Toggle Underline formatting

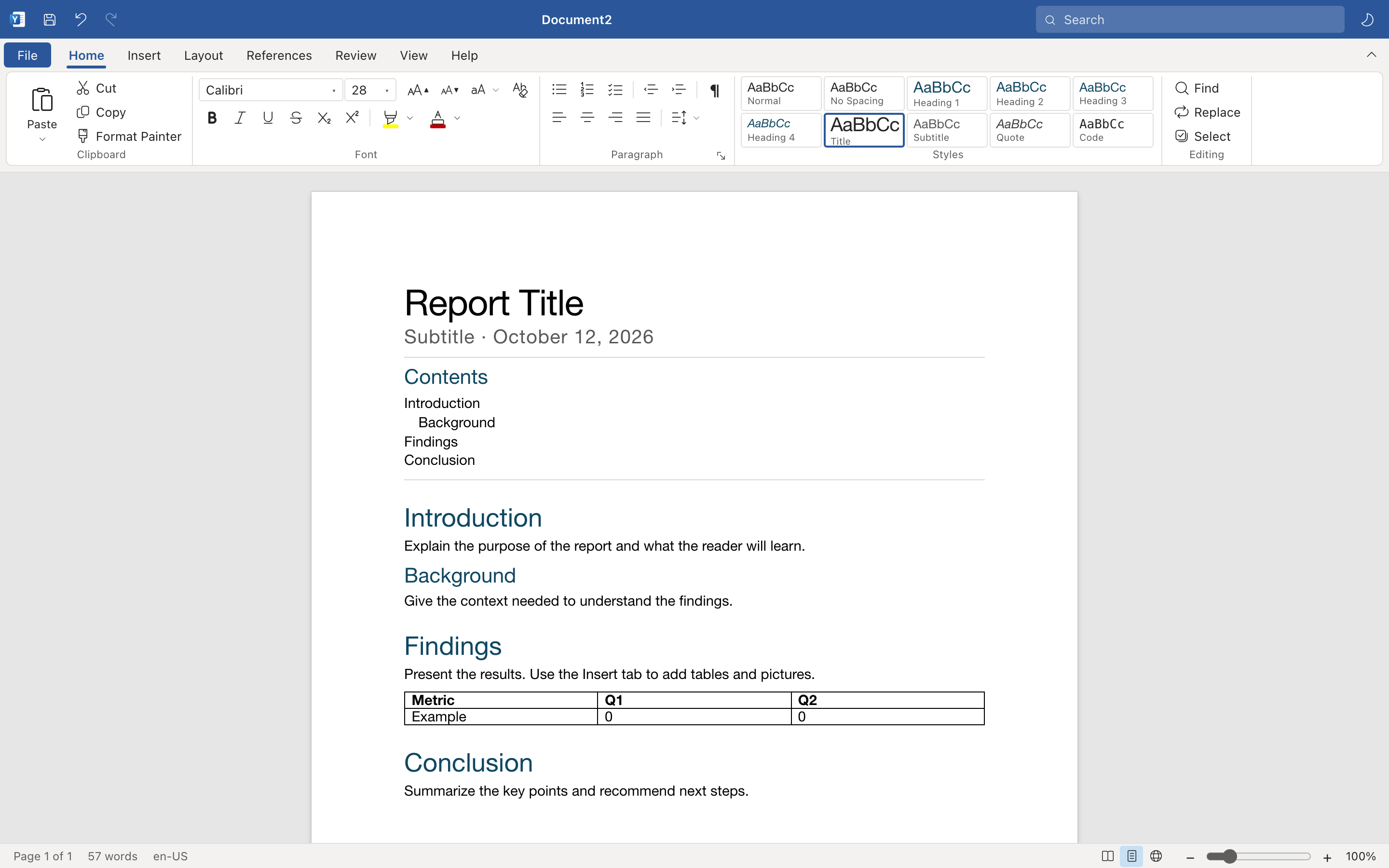click(268, 118)
